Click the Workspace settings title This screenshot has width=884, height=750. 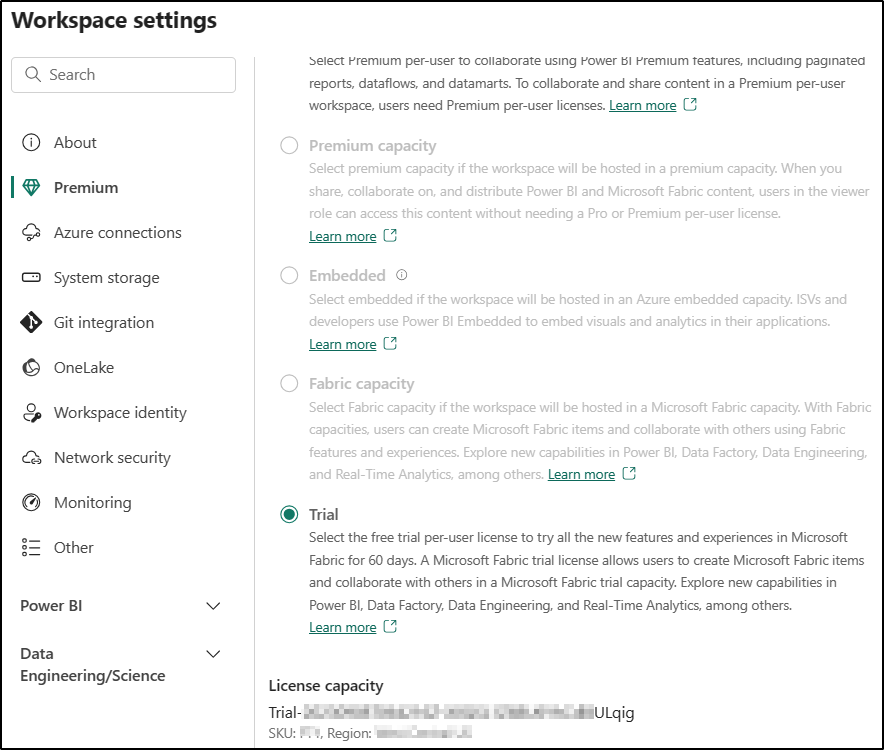pyautogui.click(x=114, y=20)
